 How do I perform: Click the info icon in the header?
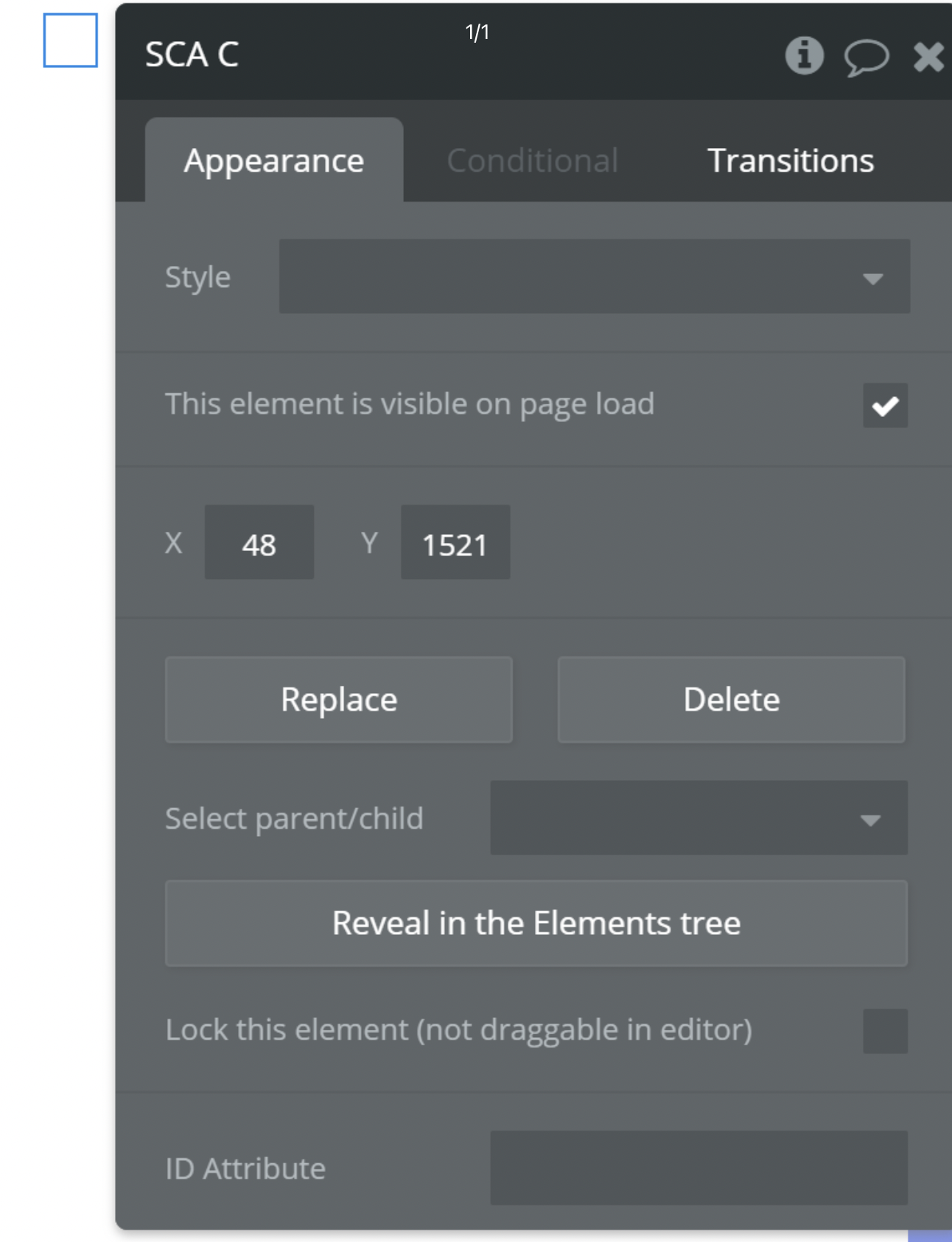click(804, 55)
